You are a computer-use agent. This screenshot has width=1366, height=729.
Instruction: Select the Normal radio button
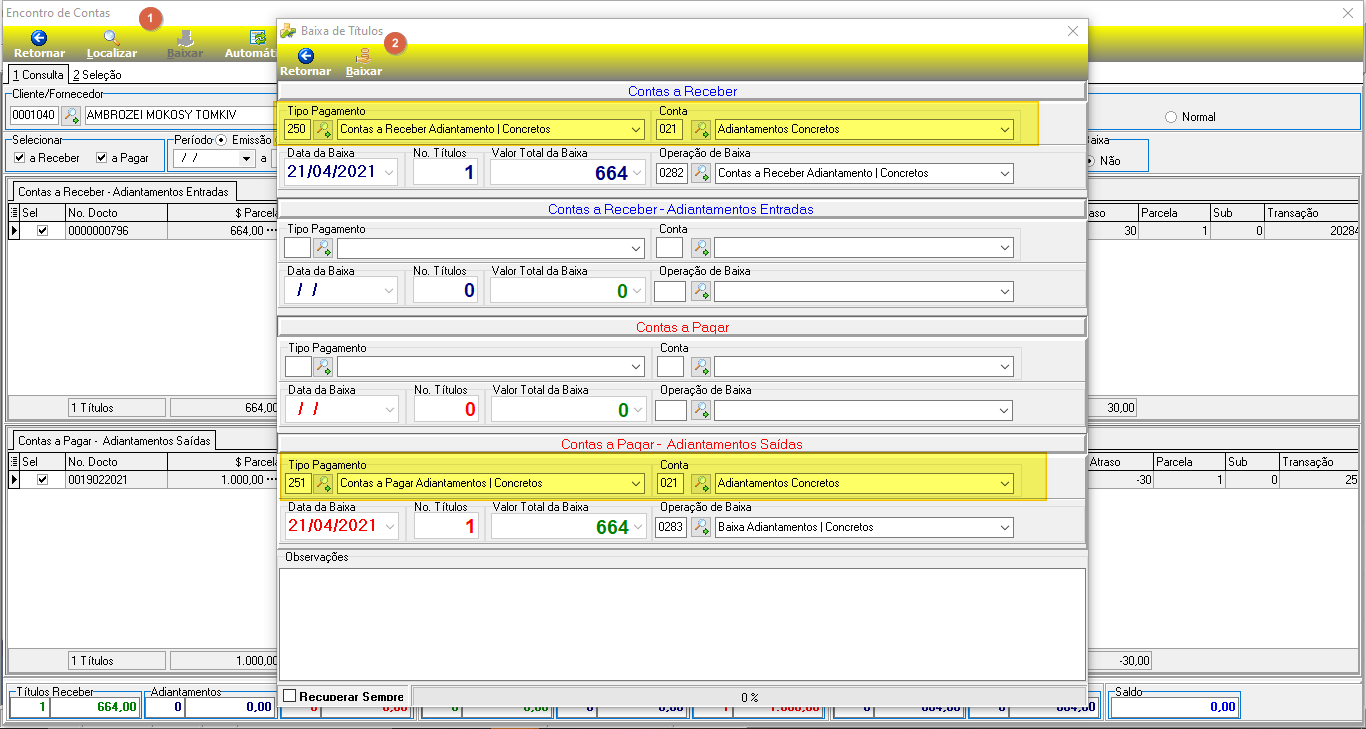coord(1171,117)
